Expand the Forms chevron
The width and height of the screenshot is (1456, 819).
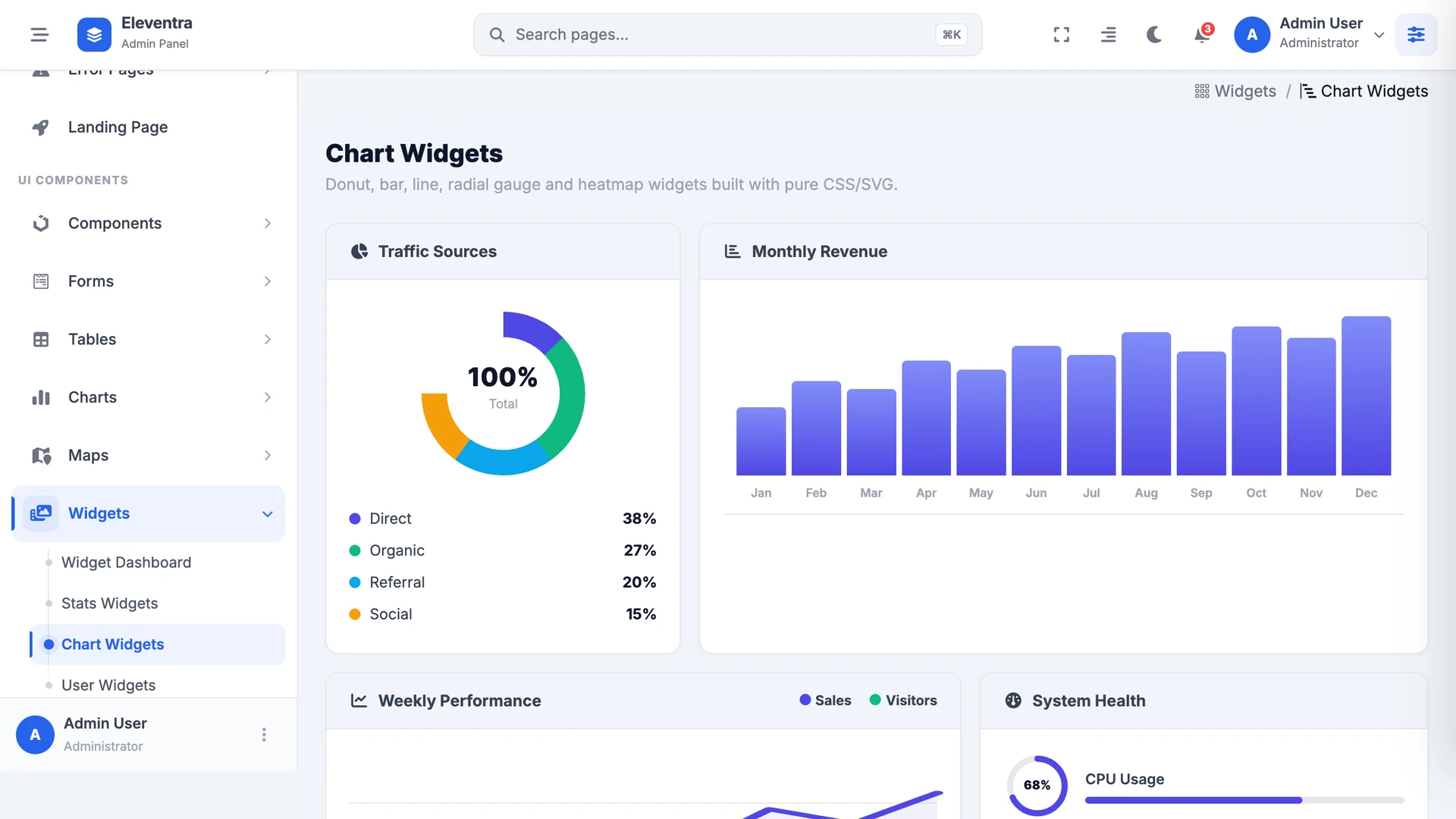[267, 281]
